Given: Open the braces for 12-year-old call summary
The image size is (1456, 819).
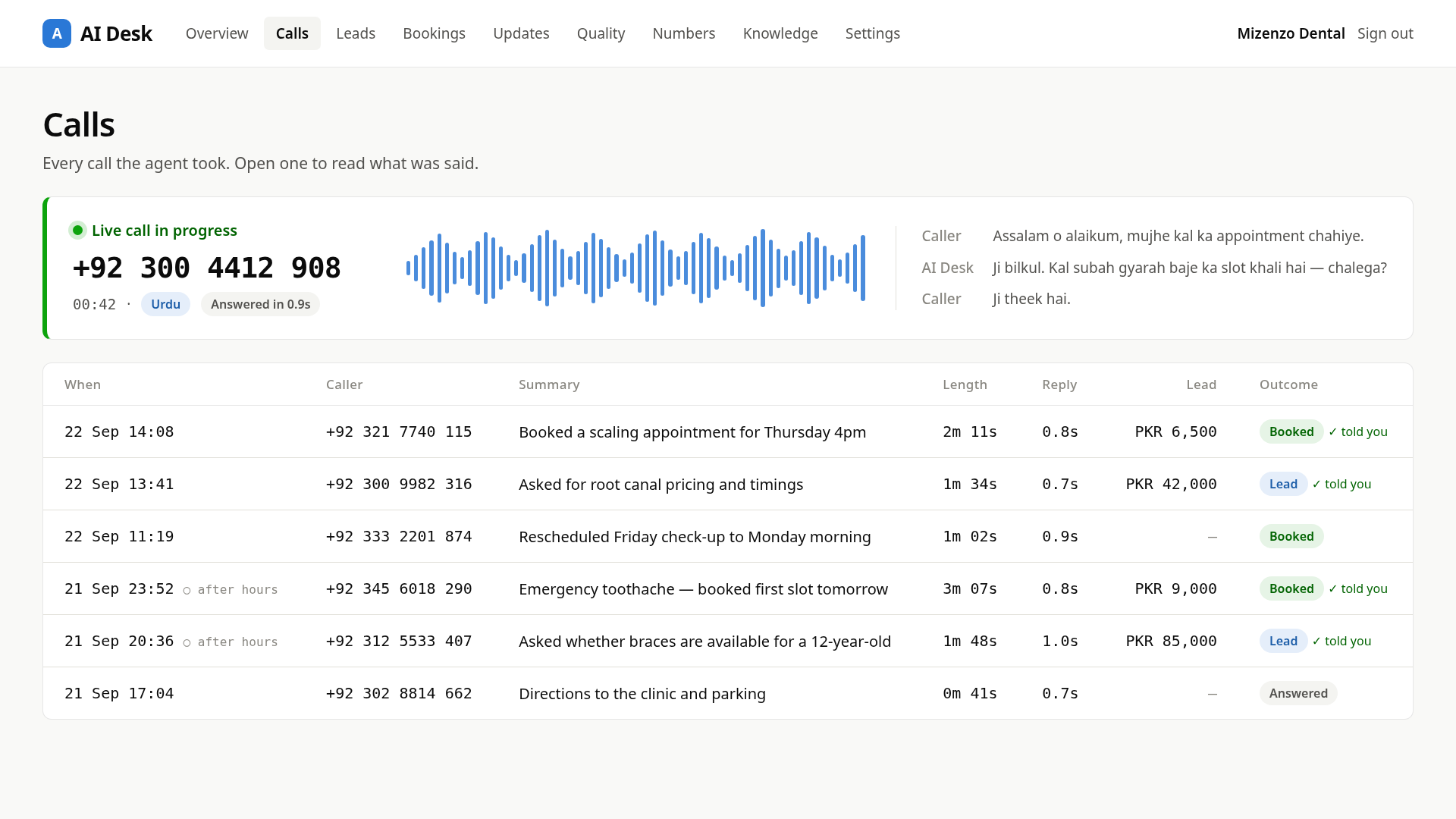Looking at the screenshot, I should click(x=704, y=642).
